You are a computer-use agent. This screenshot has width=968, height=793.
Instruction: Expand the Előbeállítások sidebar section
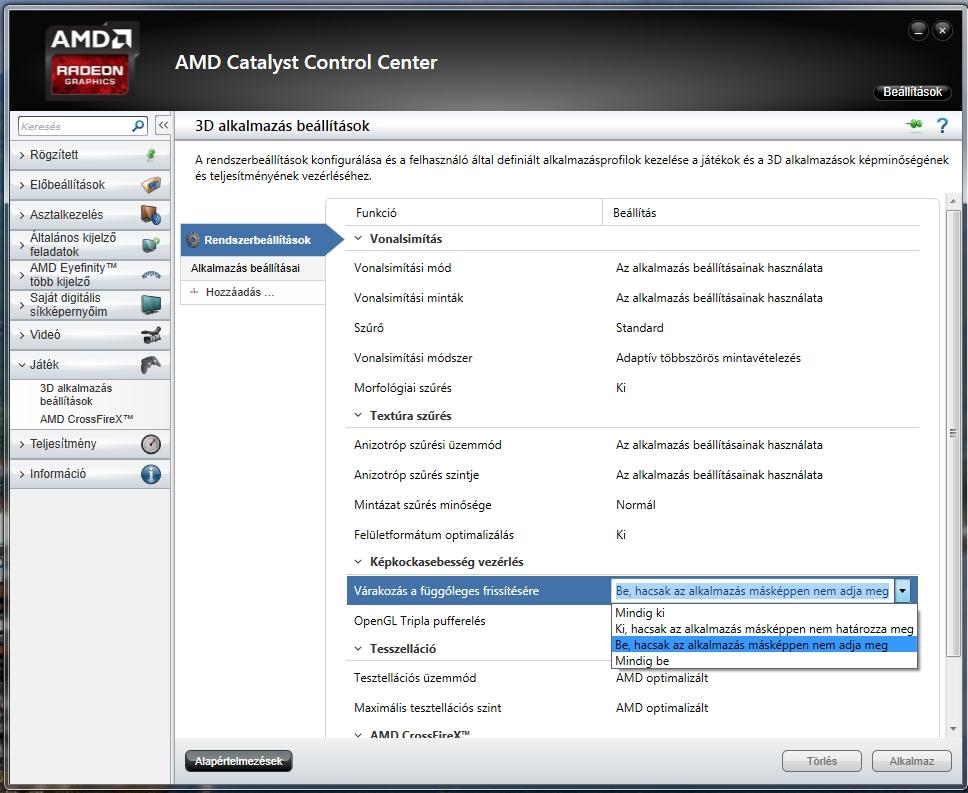(90, 185)
